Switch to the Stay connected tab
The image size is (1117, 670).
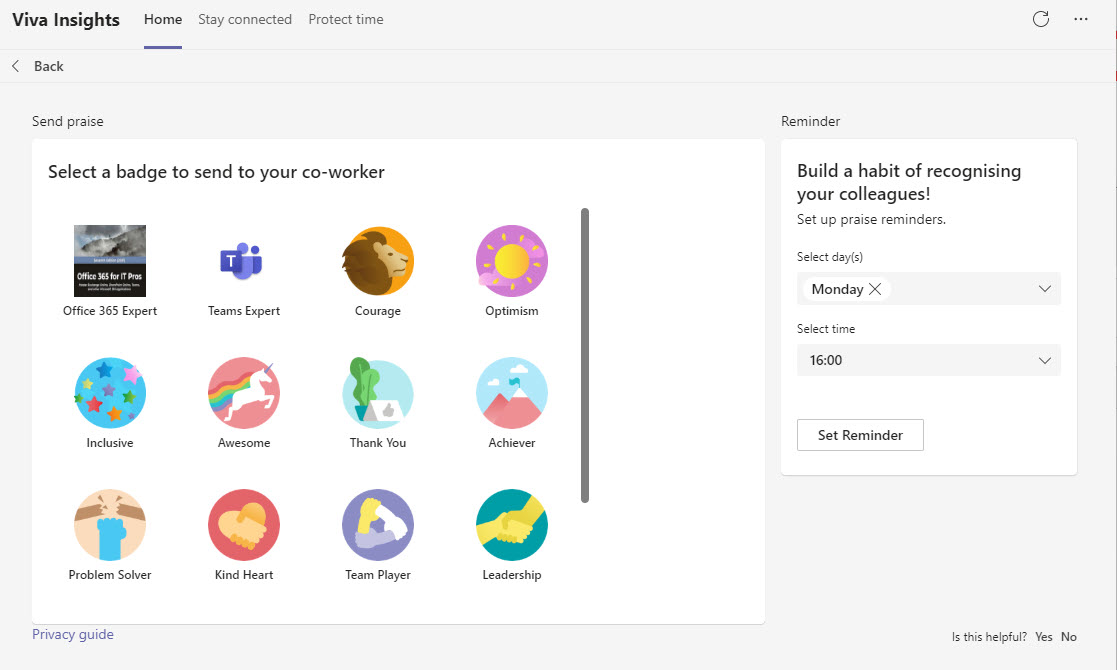245,19
